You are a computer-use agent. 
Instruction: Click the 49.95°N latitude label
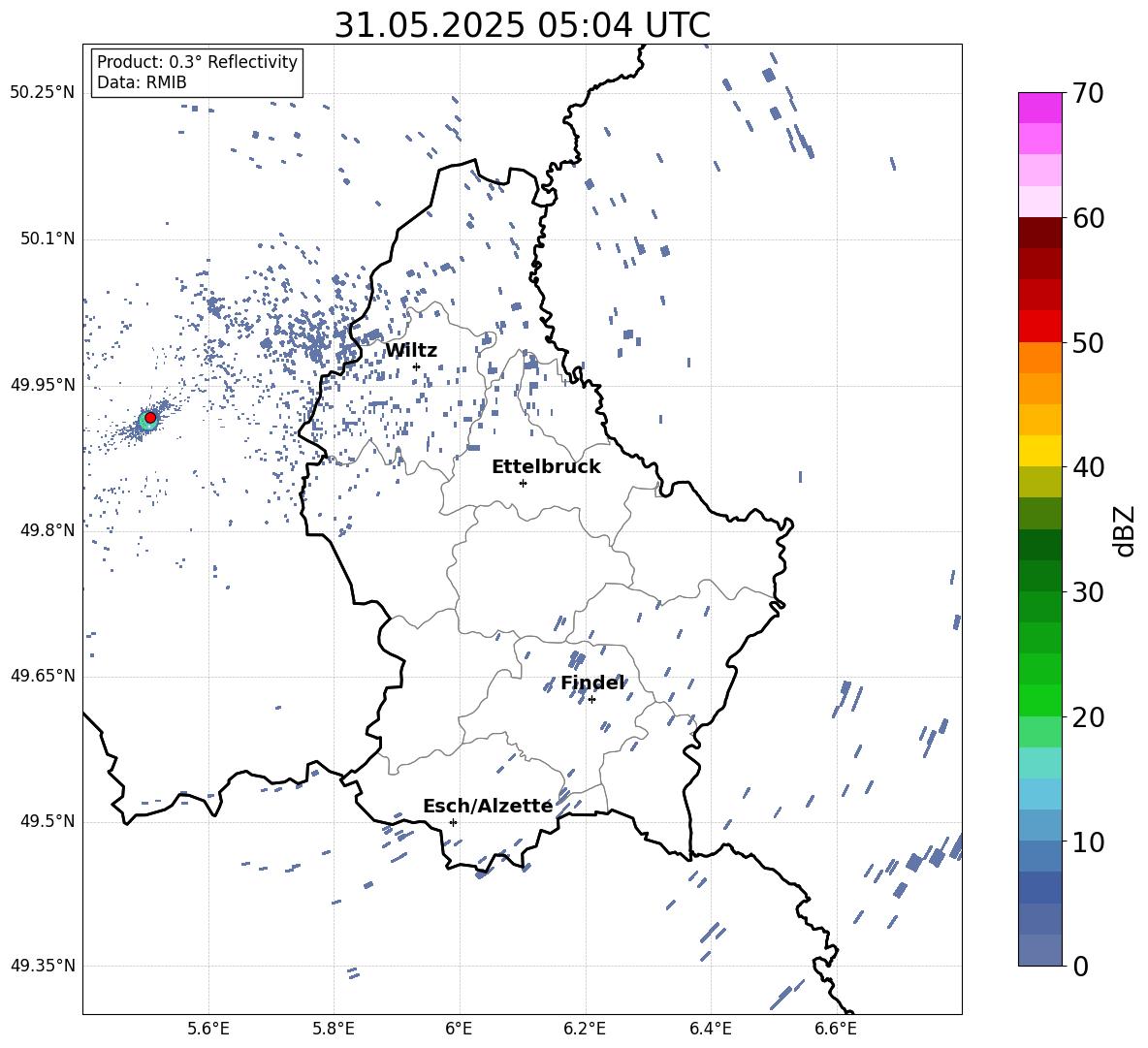coord(43,384)
